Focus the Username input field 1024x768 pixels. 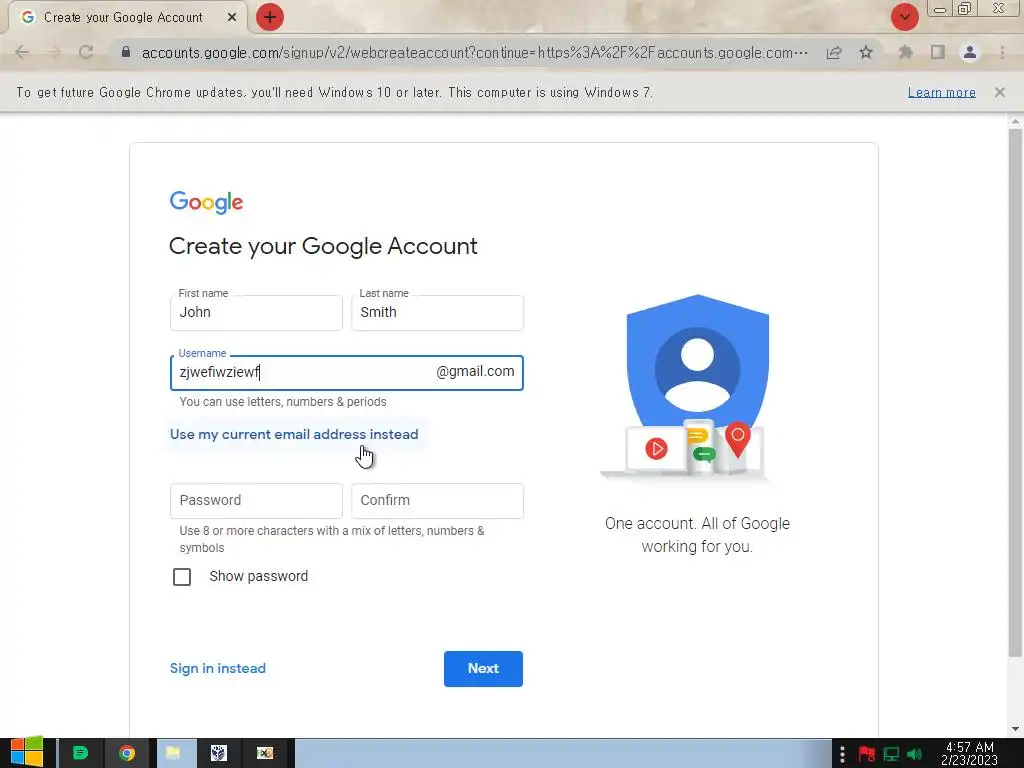click(347, 373)
